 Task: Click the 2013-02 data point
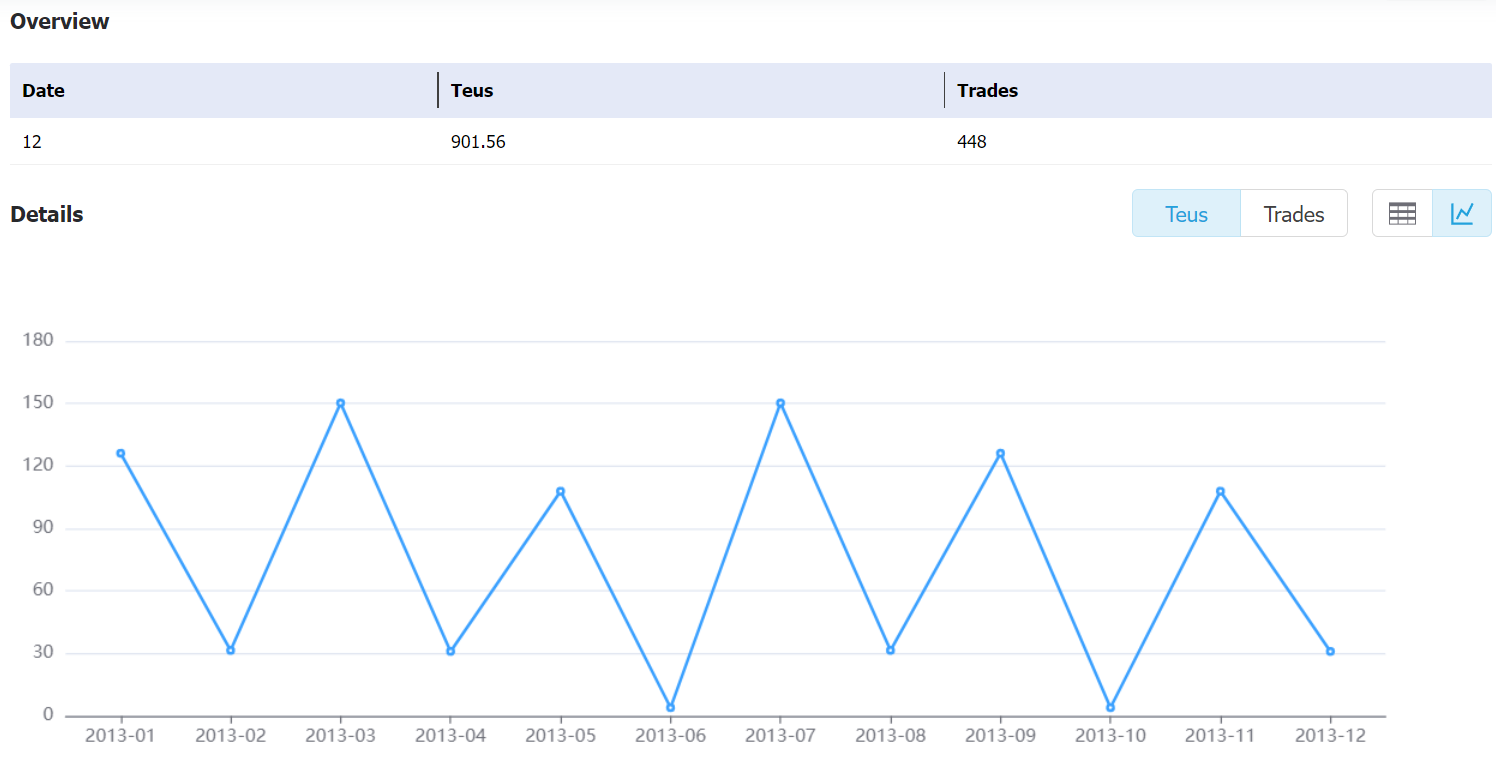231,650
